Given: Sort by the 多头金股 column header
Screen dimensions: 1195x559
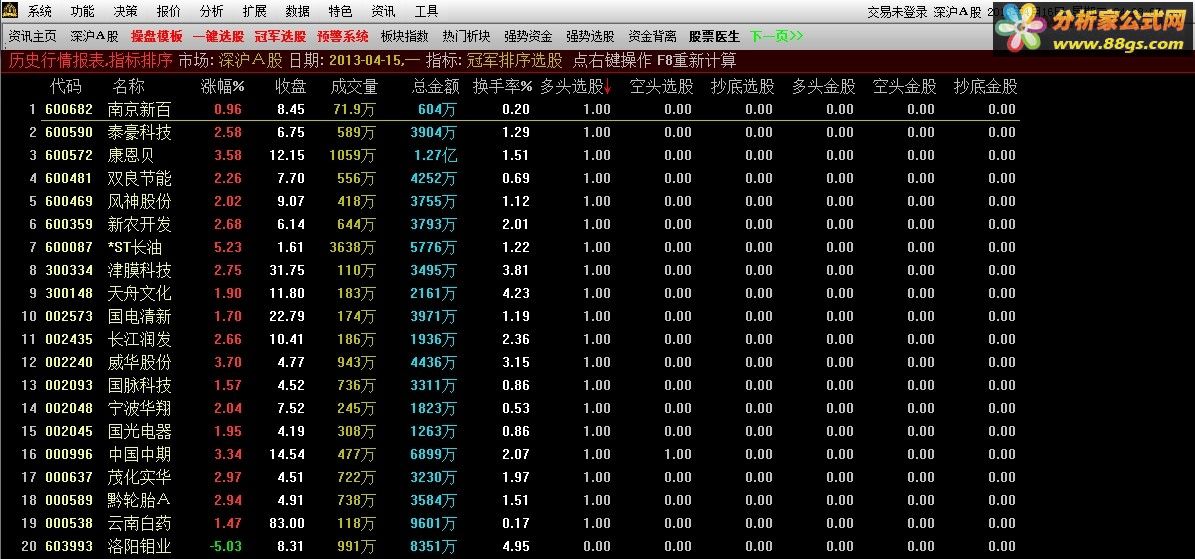Looking at the screenshot, I should 824,87.
